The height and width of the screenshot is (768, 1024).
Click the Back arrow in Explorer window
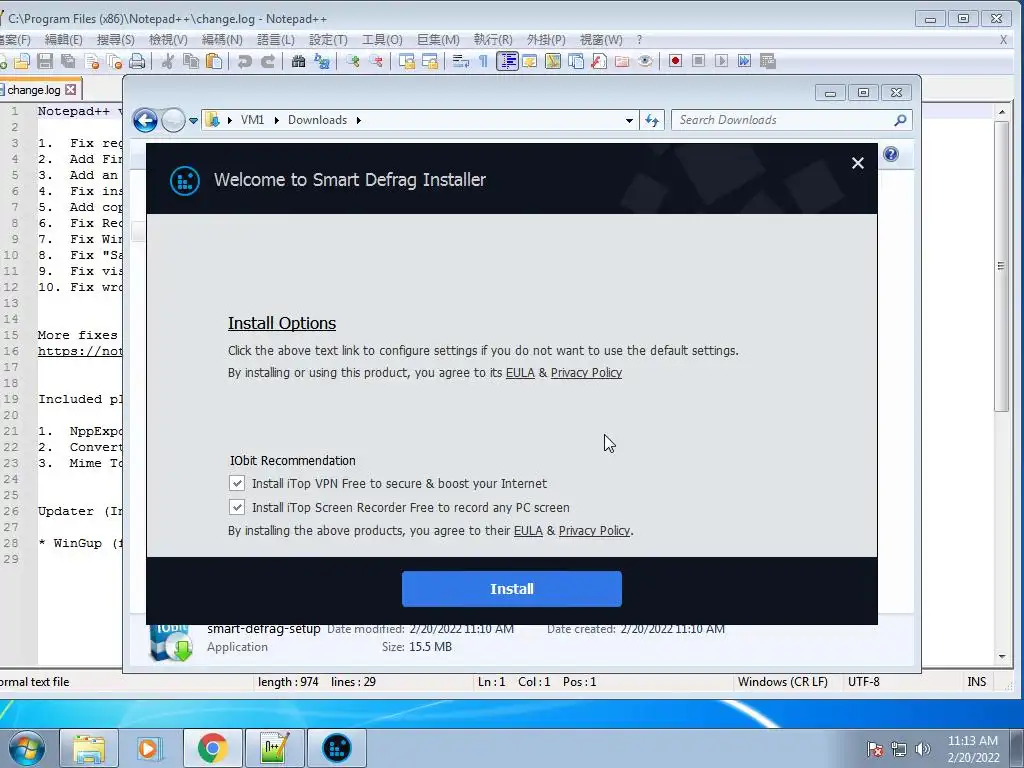(145, 120)
